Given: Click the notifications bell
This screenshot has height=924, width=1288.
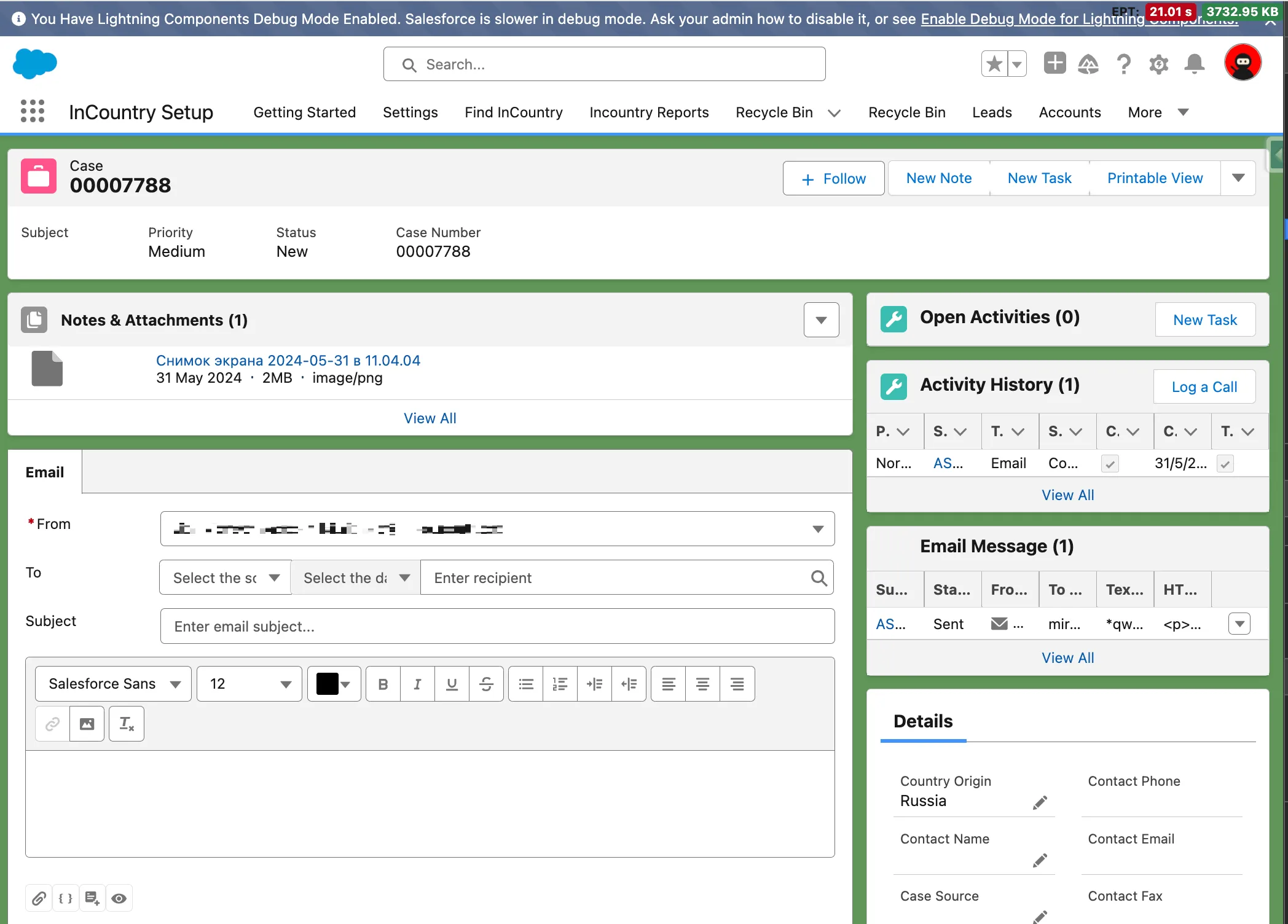Looking at the screenshot, I should 1194,64.
